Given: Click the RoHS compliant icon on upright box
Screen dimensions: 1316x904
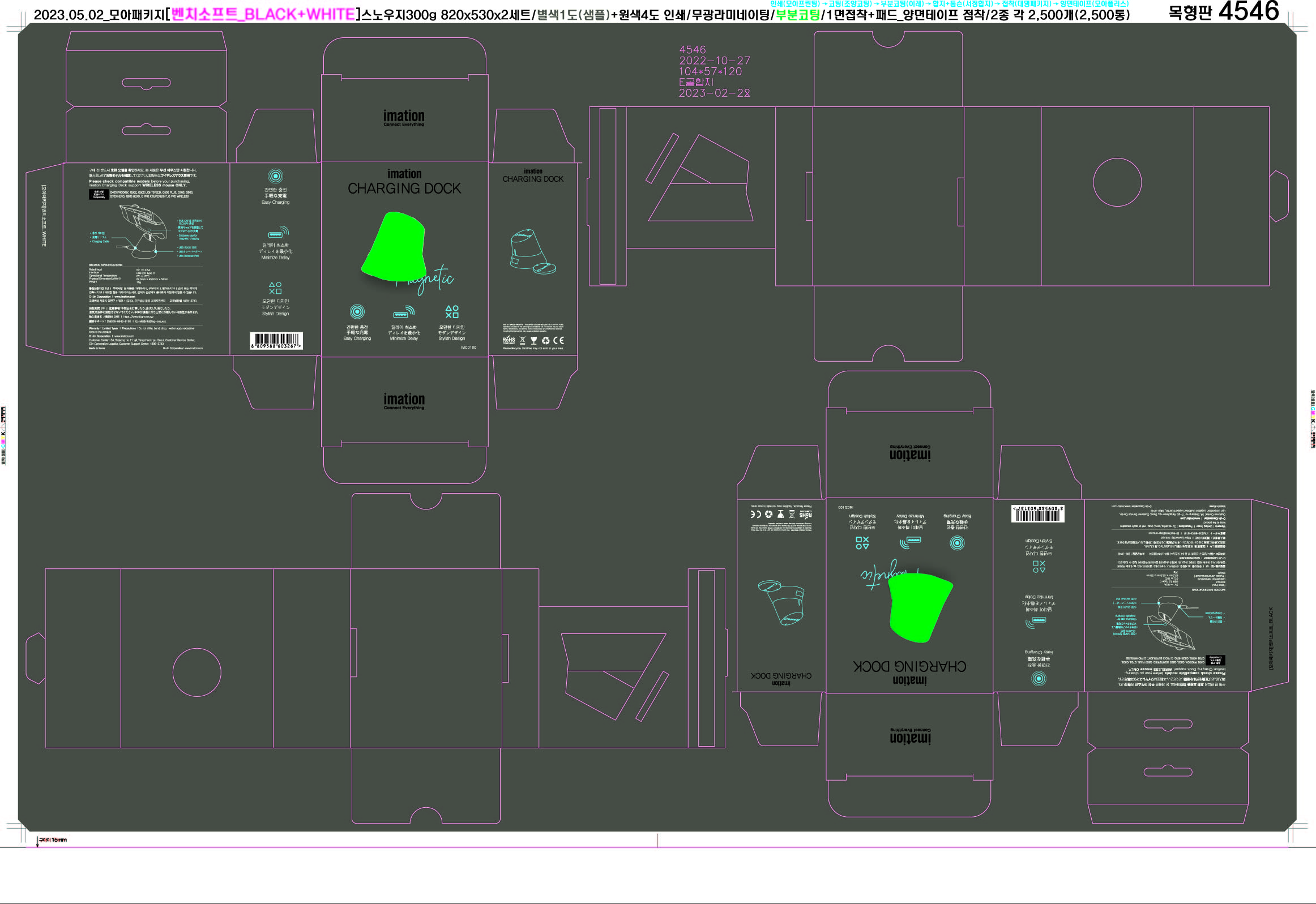Looking at the screenshot, I should 509,340.
